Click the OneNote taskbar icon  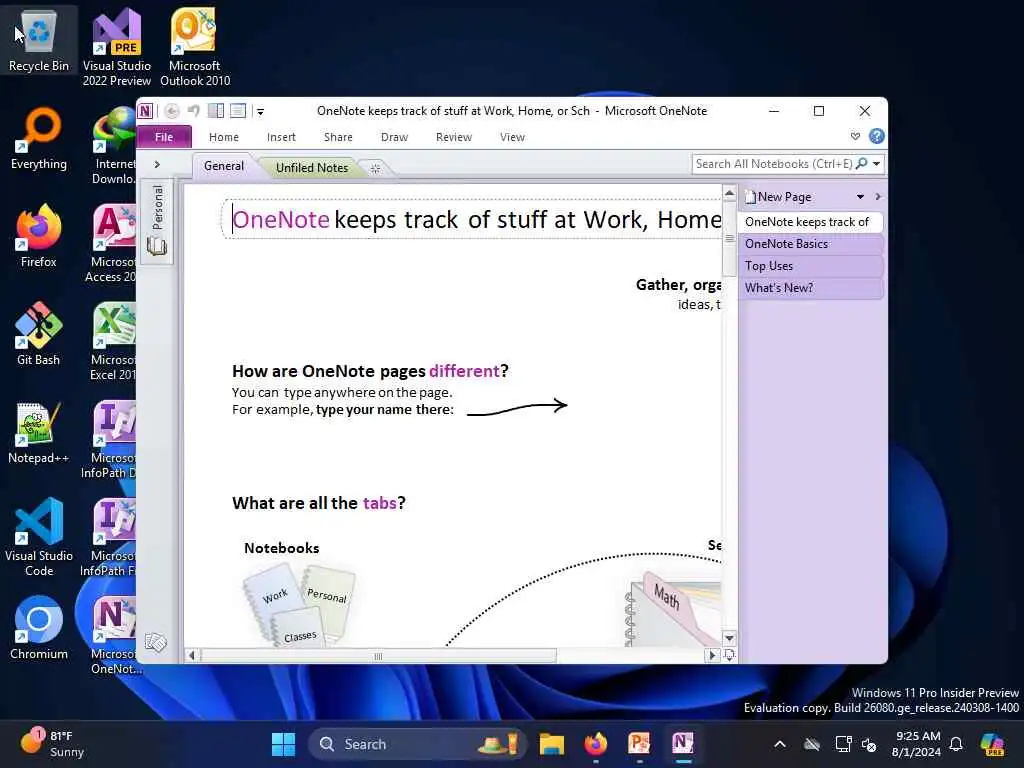(x=682, y=744)
